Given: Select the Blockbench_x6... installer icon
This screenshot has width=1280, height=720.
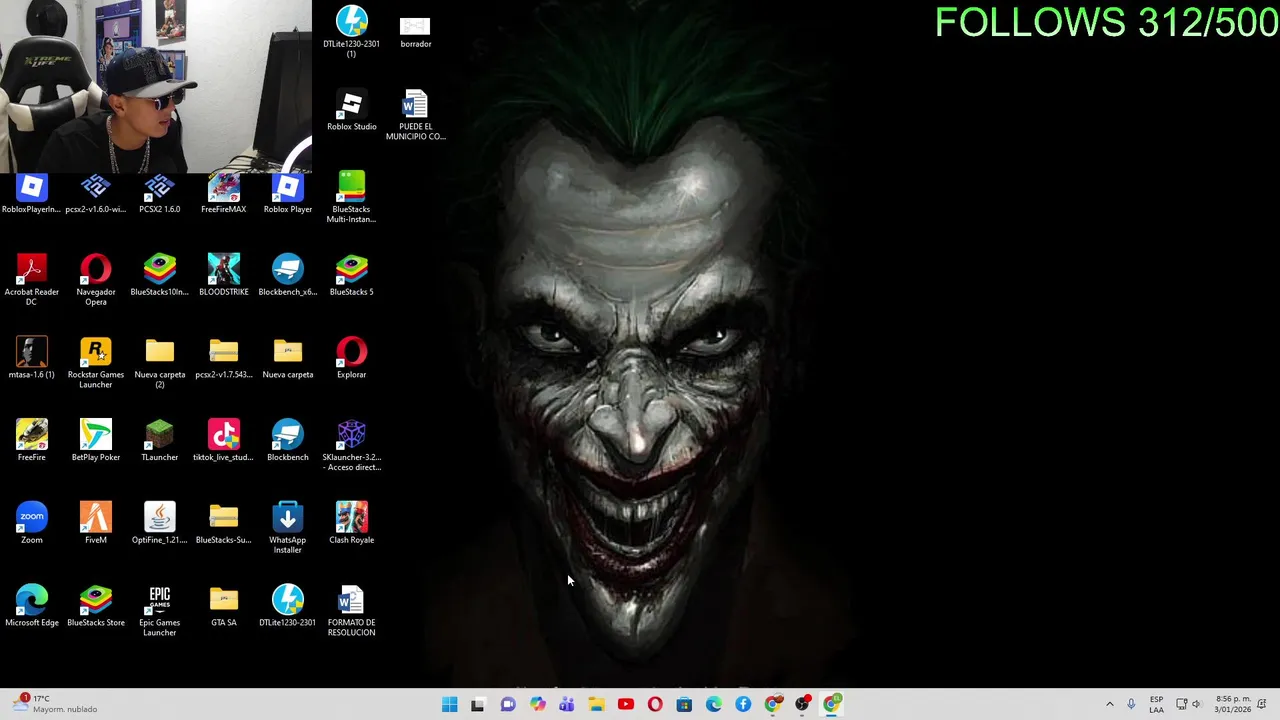Looking at the screenshot, I should [x=288, y=275].
